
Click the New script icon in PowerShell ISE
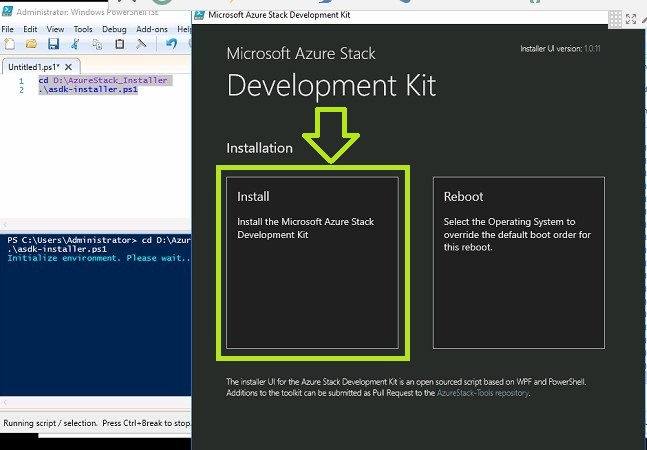pos(9,44)
